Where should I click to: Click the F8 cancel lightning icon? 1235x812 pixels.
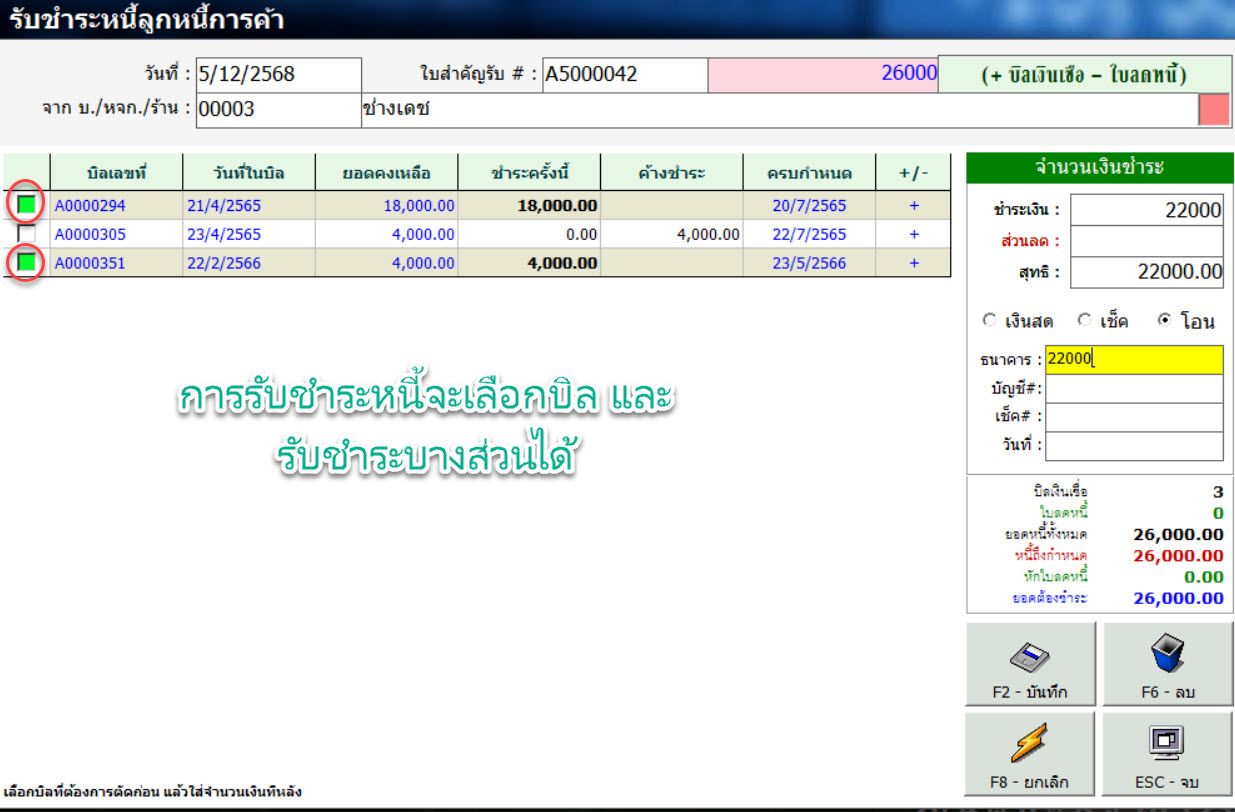pyautogui.click(x=1030, y=745)
